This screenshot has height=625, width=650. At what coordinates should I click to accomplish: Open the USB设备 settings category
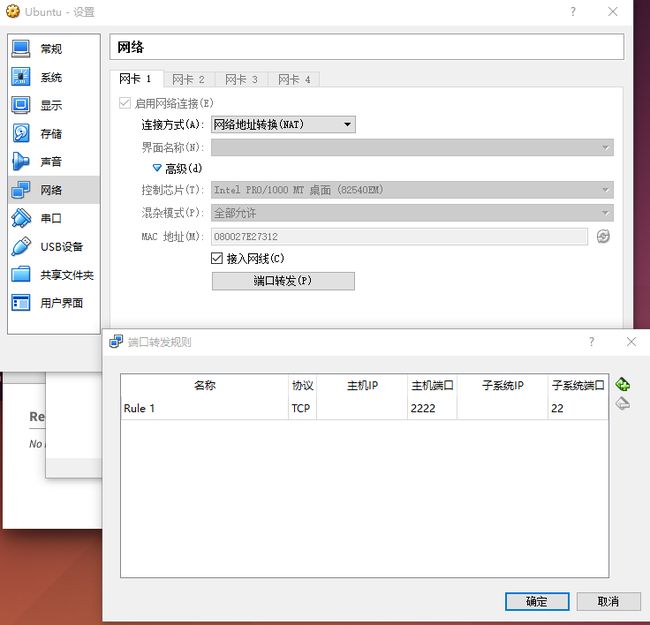53,247
